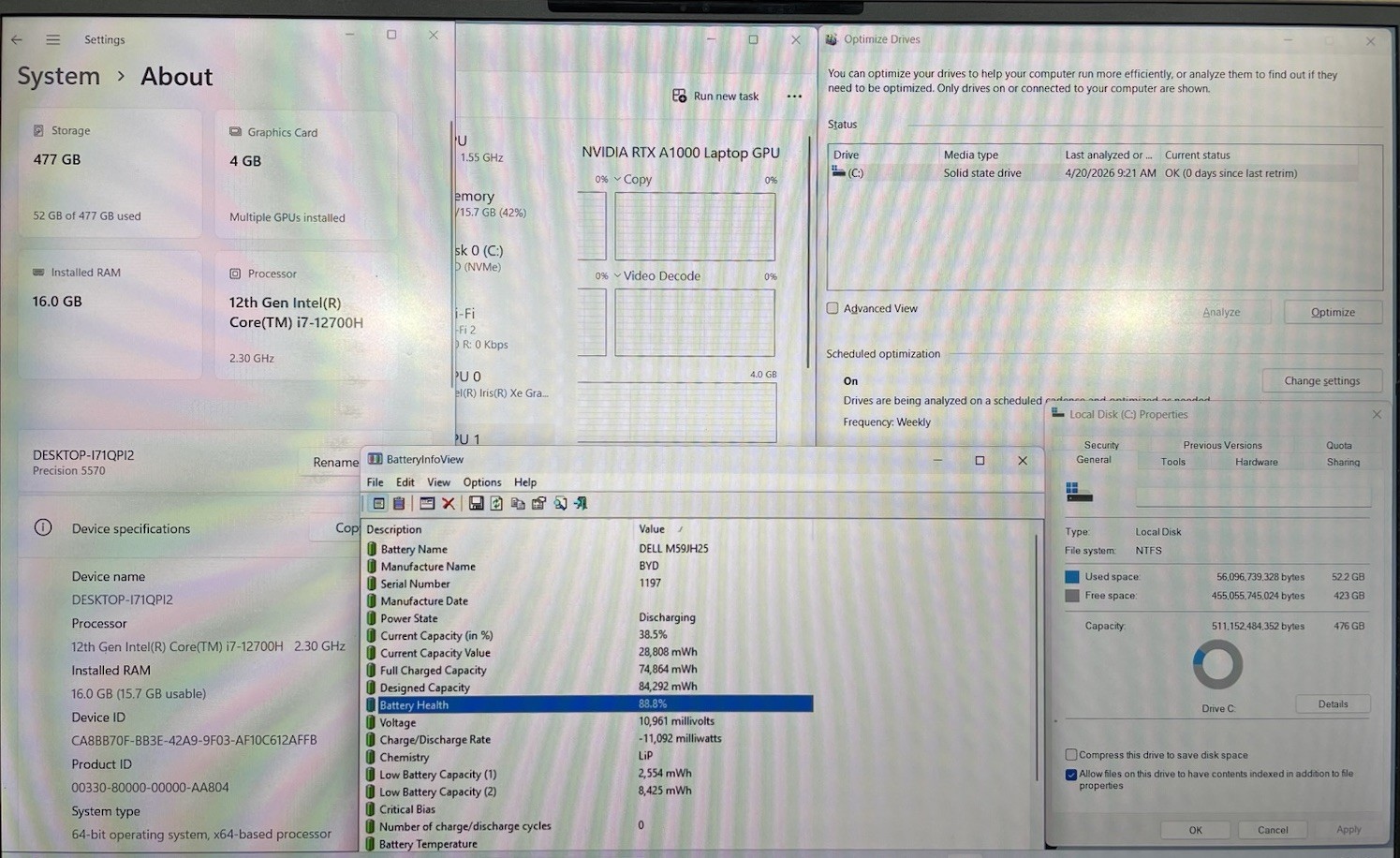Click the Storage card icon in Settings
Image resolution: width=1400 pixels, height=858 pixels.
[x=38, y=131]
